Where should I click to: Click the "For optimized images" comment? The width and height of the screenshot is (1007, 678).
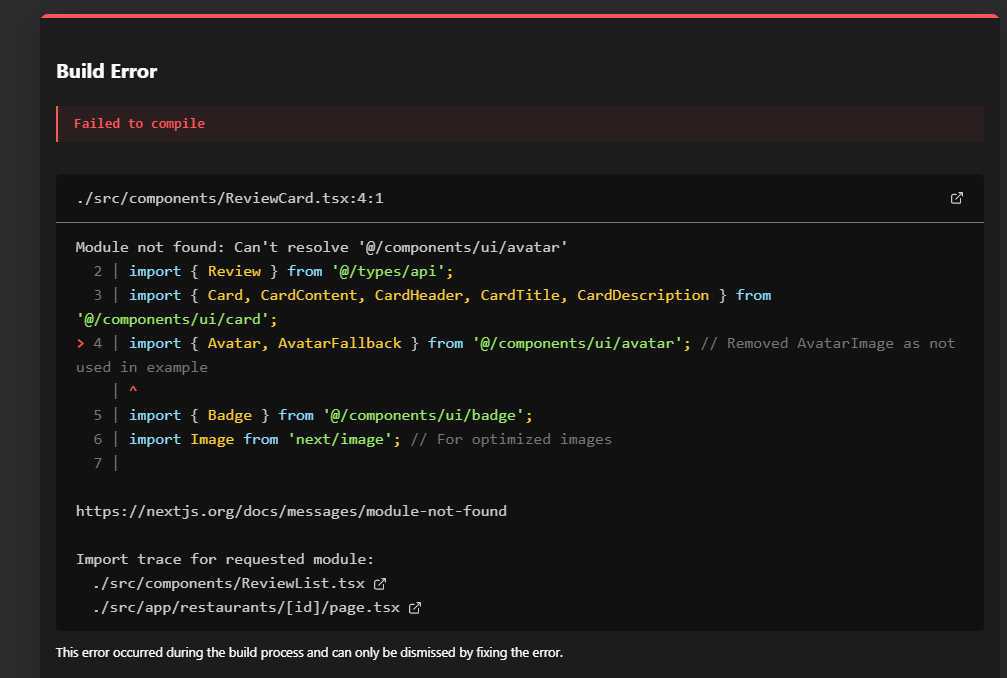click(511, 439)
